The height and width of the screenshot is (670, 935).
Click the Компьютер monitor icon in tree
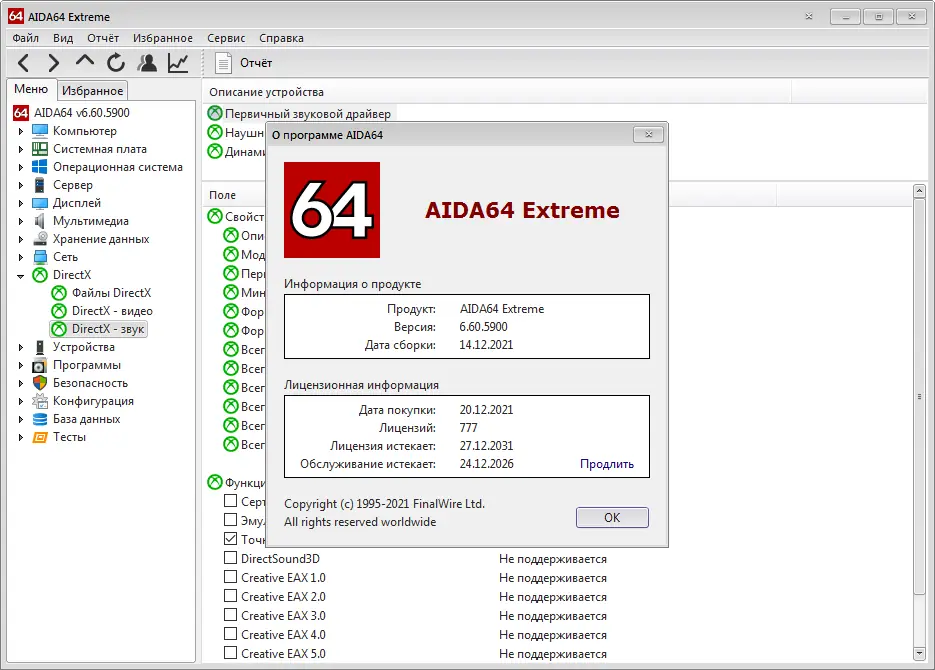40,131
